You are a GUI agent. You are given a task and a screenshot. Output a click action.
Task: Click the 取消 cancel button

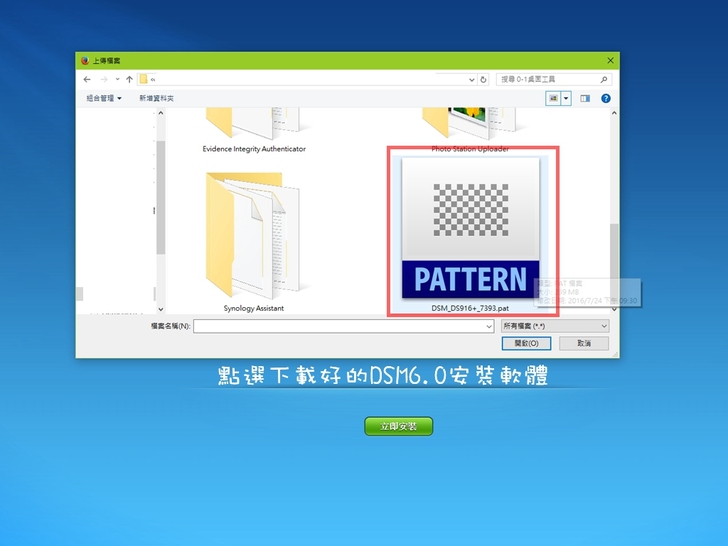(x=584, y=344)
